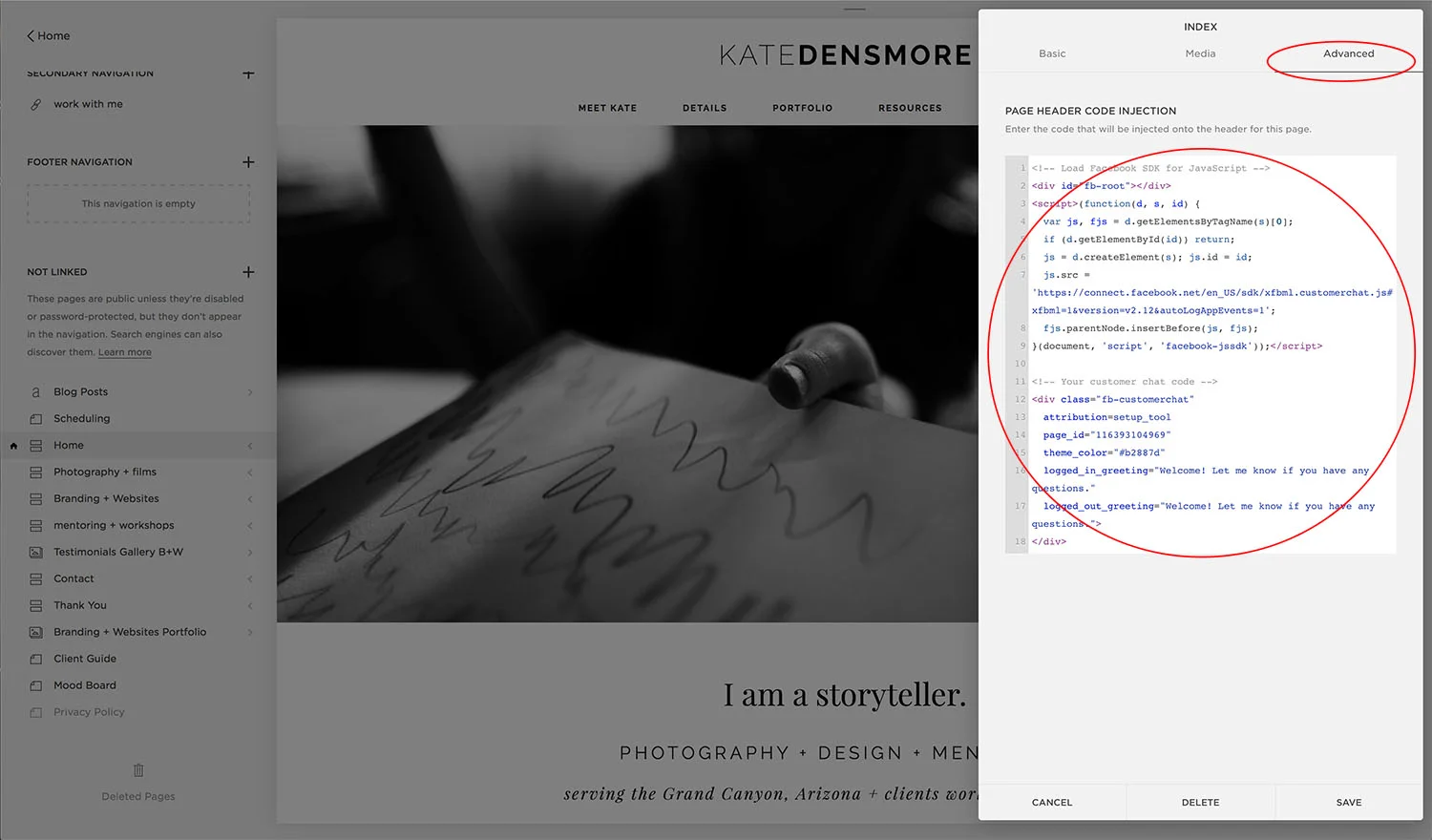Click the Branding + Websites index icon
1432x840 pixels.
[36, 499]
